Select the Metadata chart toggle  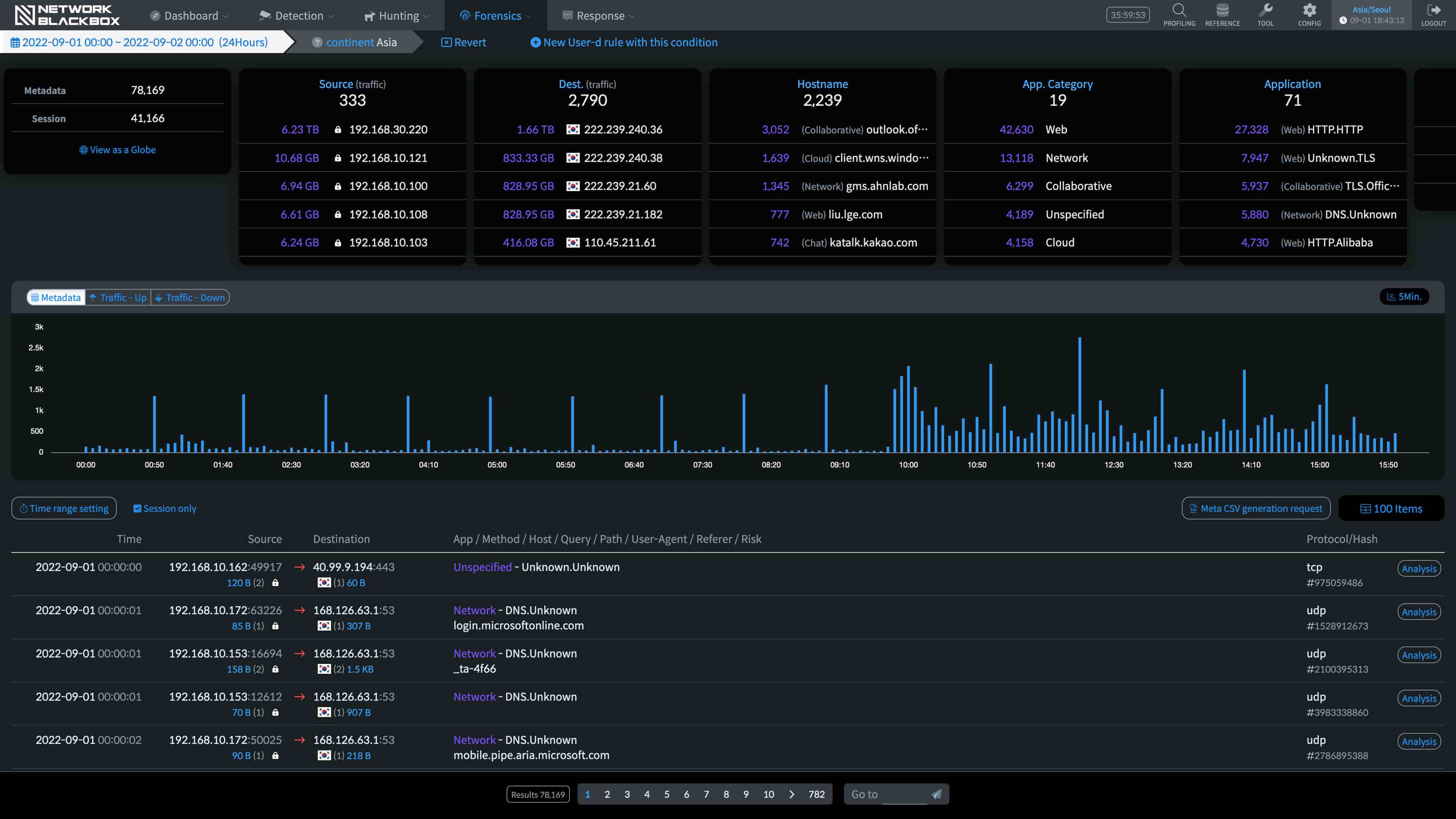click(55, 298)
